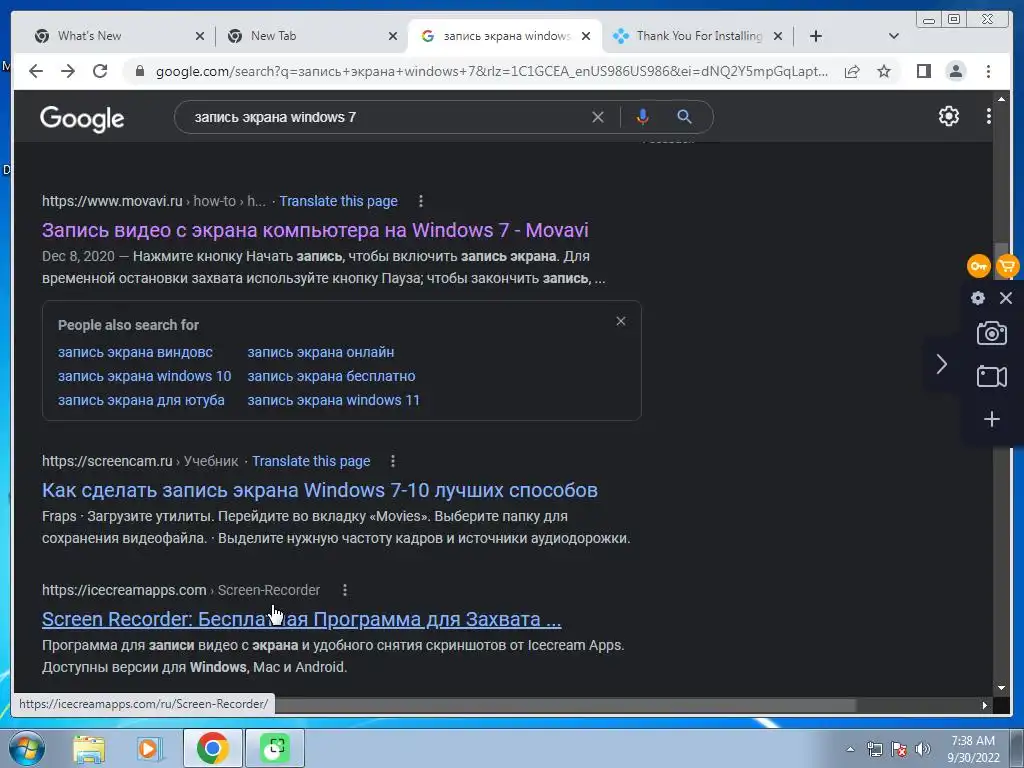The image size is (1024, 768).
Task: Start voice search with microphone
Action: (x=643, y=117)
